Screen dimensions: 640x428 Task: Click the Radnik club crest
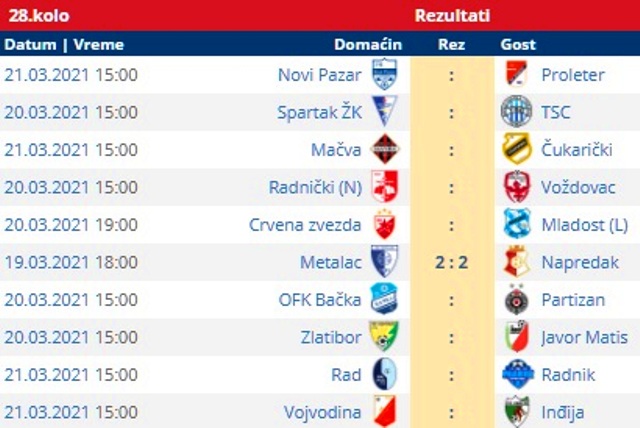(x=518, y=374)
